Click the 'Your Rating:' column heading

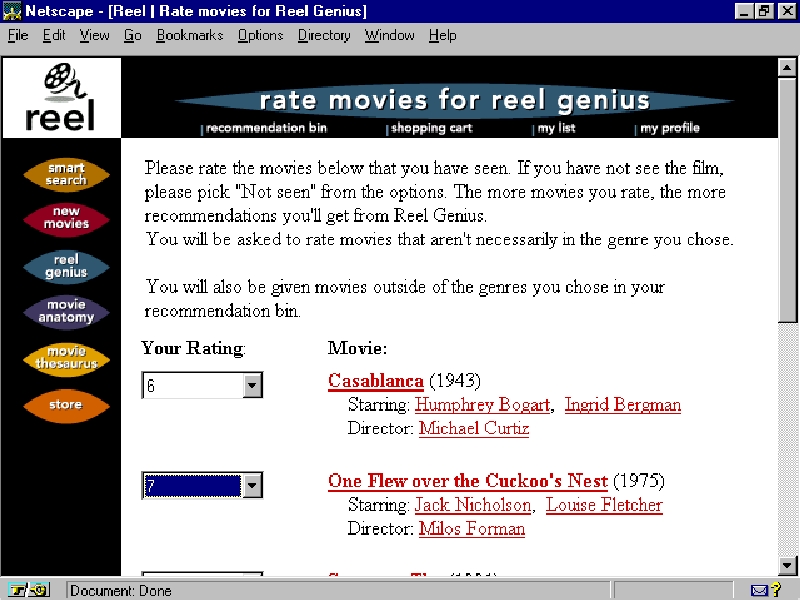point(193,348)
